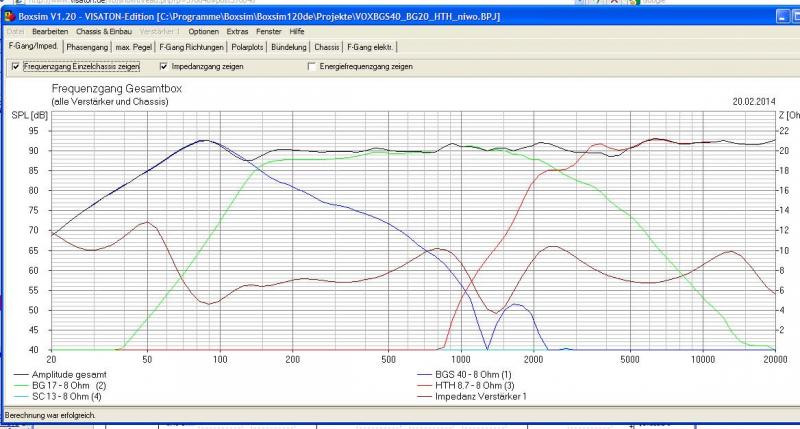Viewport: 800px width, 429px height.
Task: Select the F-Gang/Imped. tab
Action: click(x=33, y=47)
